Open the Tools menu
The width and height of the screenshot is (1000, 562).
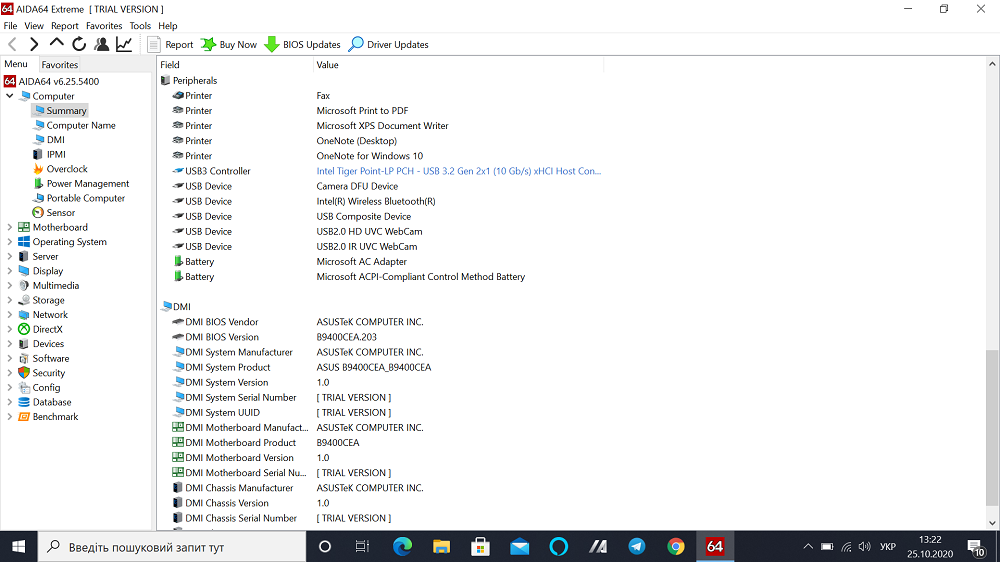click(140, 26)
